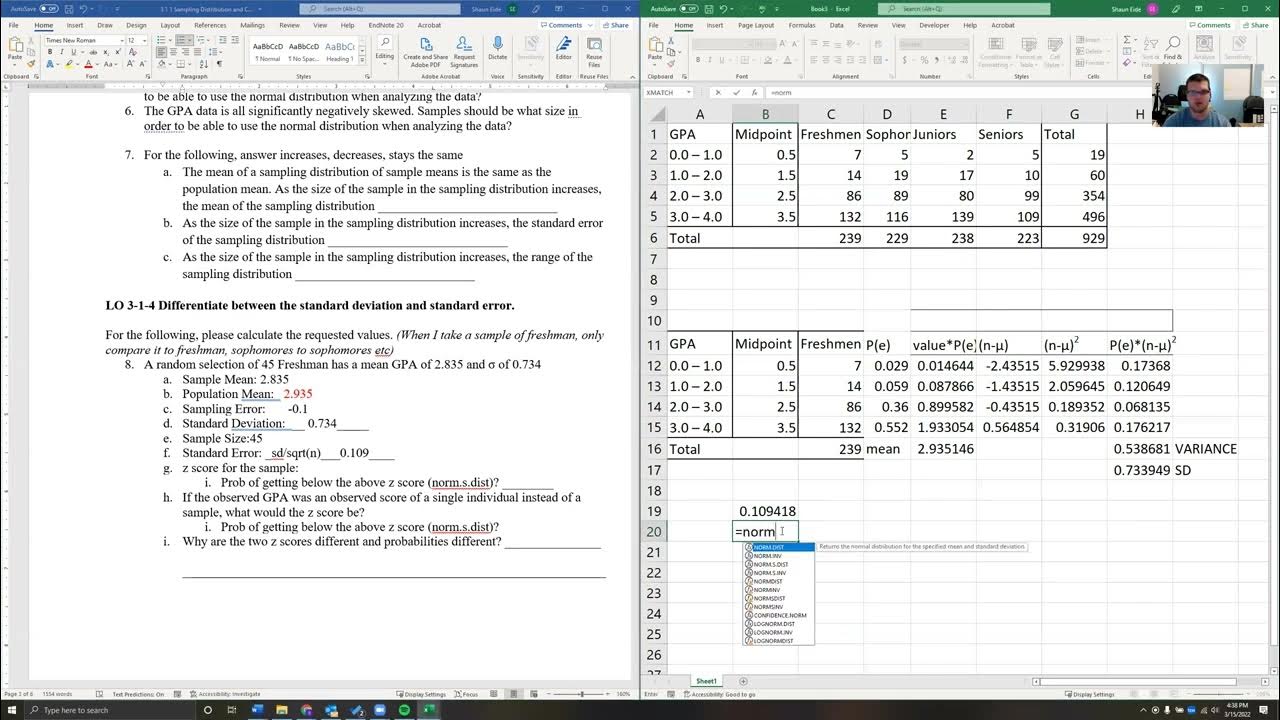Click the Share button in Excel
Screen dimensions: 1280x720
tap(1256, 25)
